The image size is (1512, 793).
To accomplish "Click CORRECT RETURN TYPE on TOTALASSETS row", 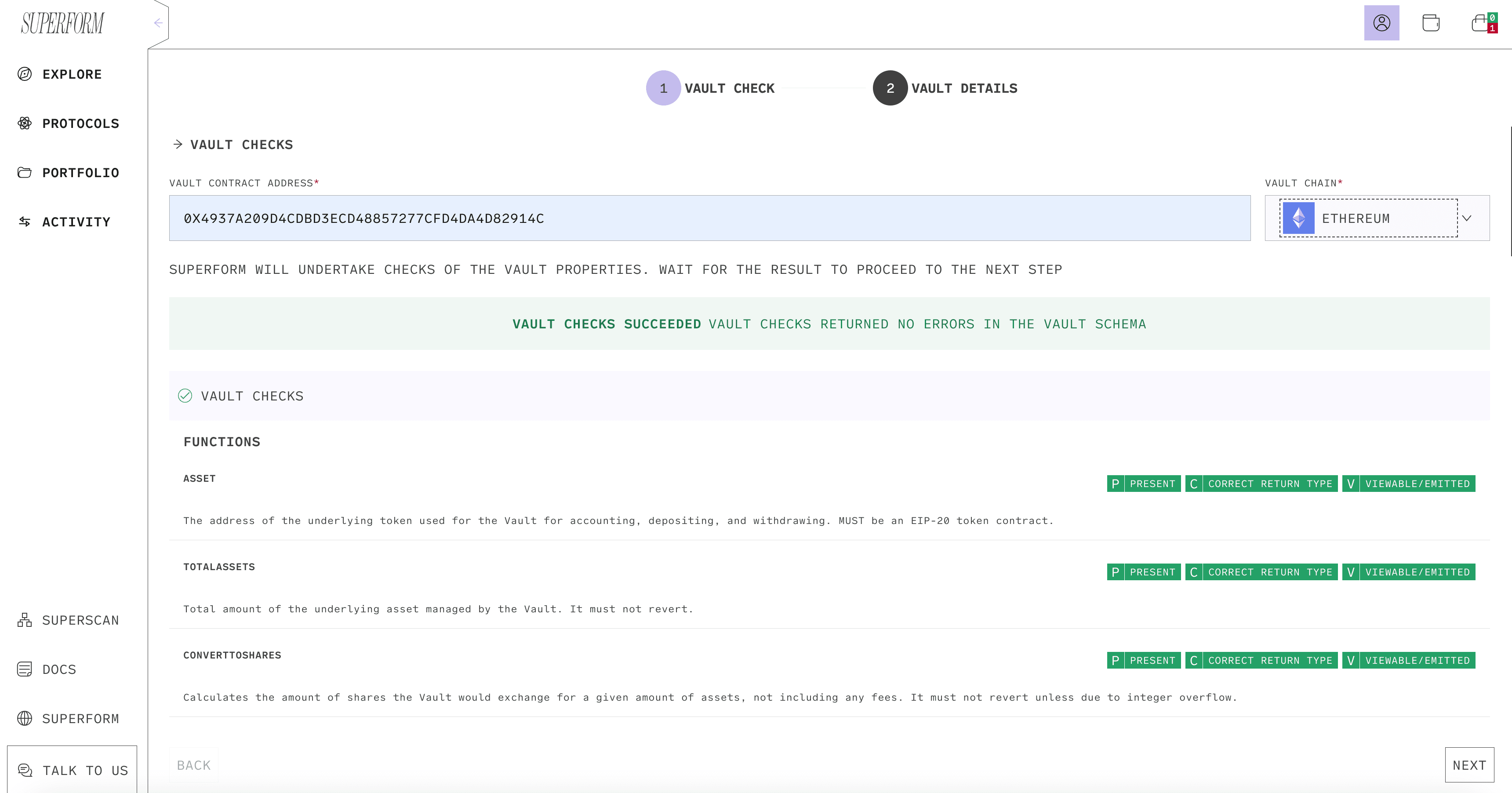I will 1270,572.
